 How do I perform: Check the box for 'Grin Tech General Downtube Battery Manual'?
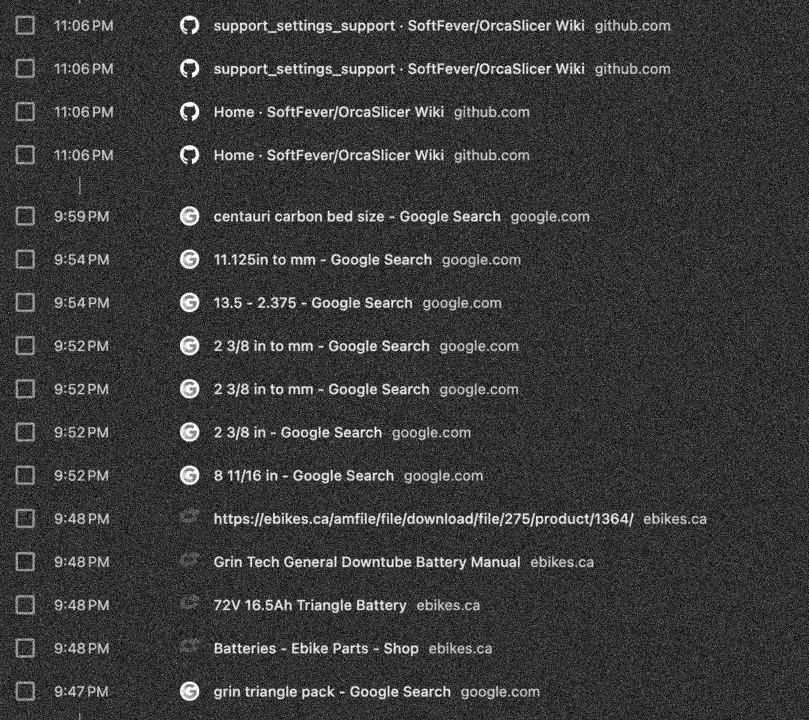25,562
